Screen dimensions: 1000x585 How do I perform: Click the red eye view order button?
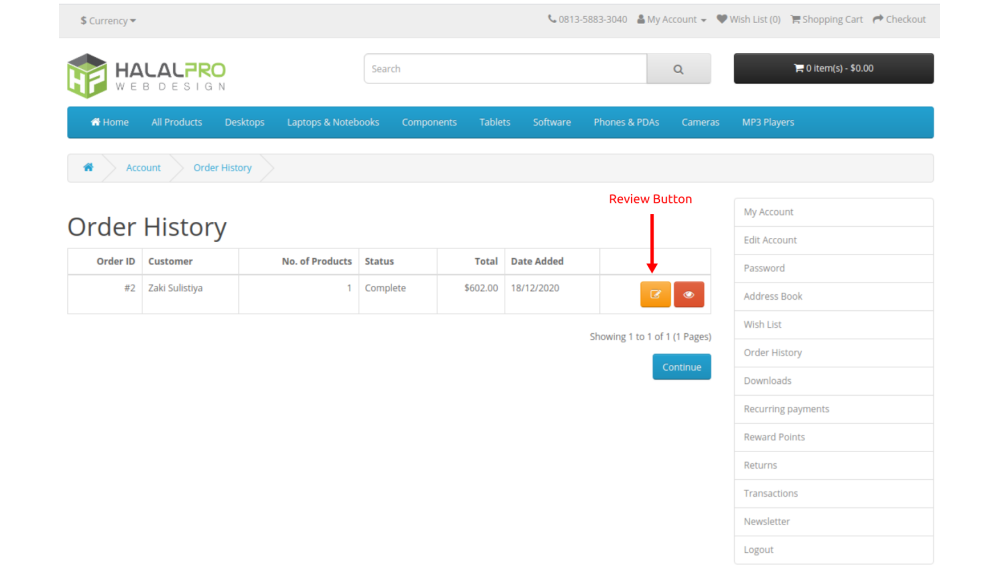[689, 295]
